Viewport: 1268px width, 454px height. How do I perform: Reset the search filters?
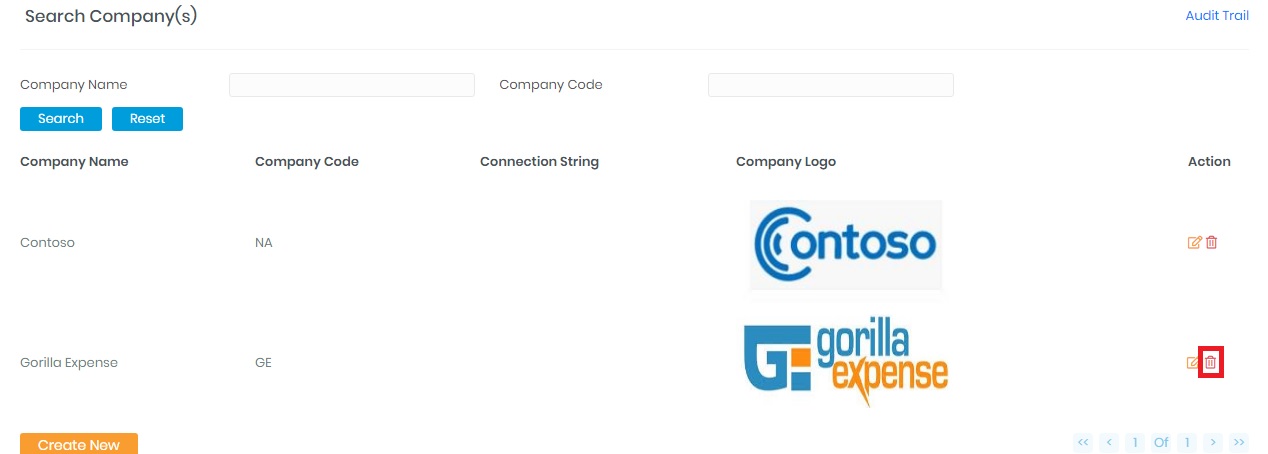click(147, 118)
